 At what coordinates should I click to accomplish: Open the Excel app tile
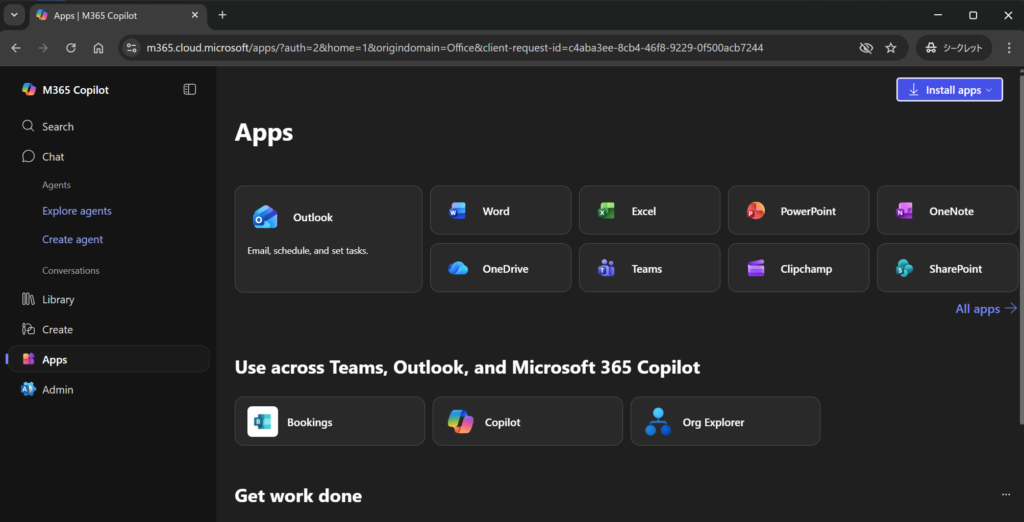pyautogui.click(x=649, y=211)
